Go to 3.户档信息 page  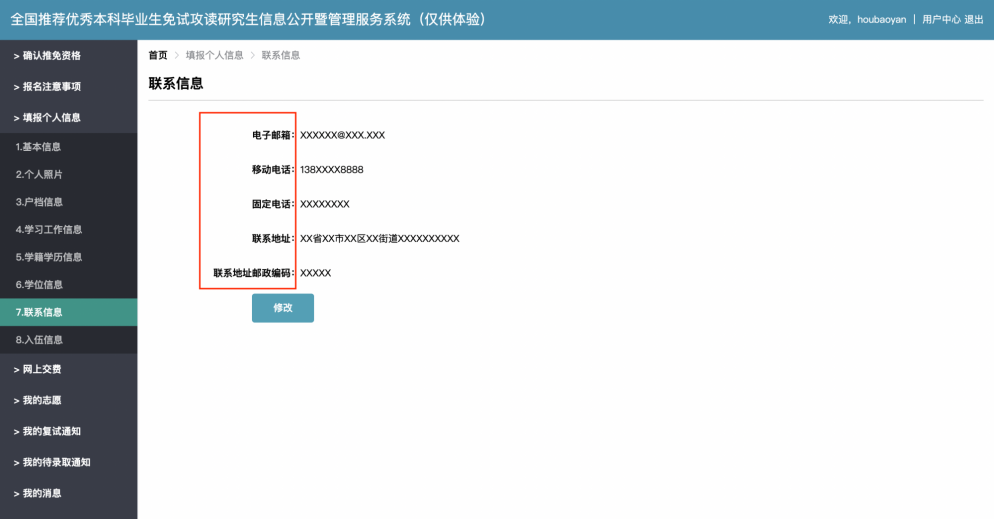(68, 202)
